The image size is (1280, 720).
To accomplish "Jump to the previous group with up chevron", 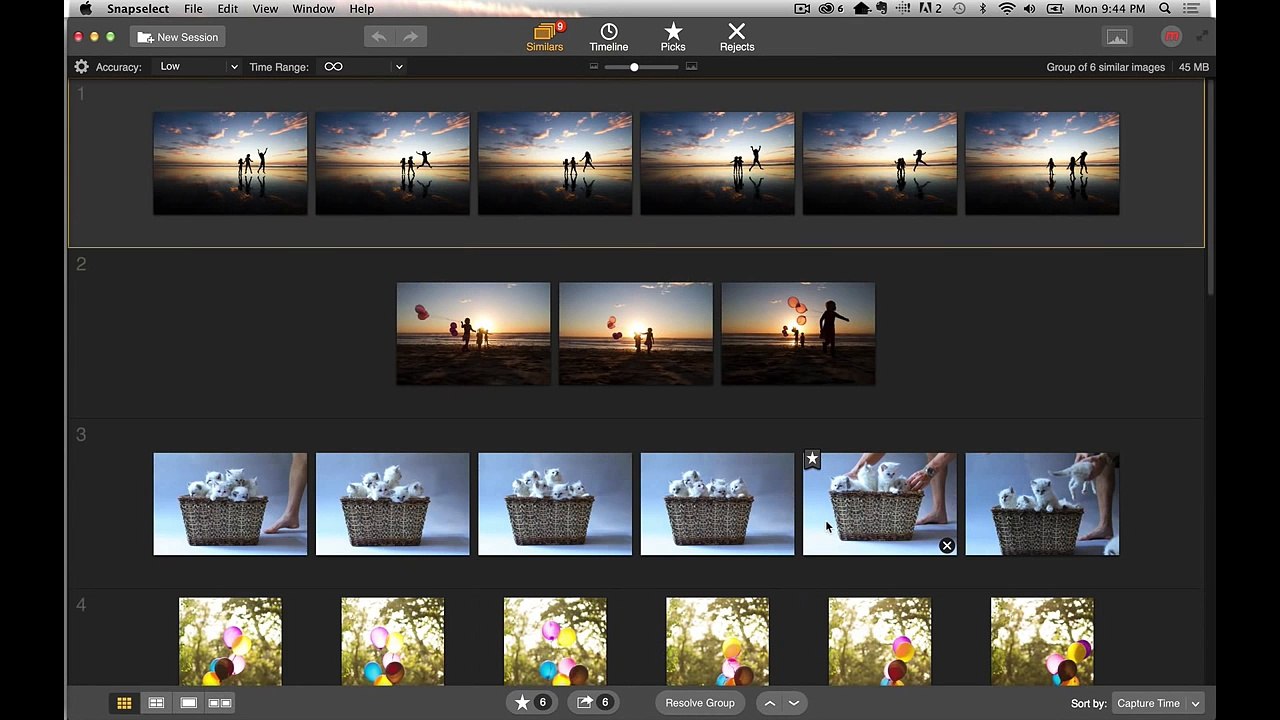I will pyautogui.click(x=770, y=703).
